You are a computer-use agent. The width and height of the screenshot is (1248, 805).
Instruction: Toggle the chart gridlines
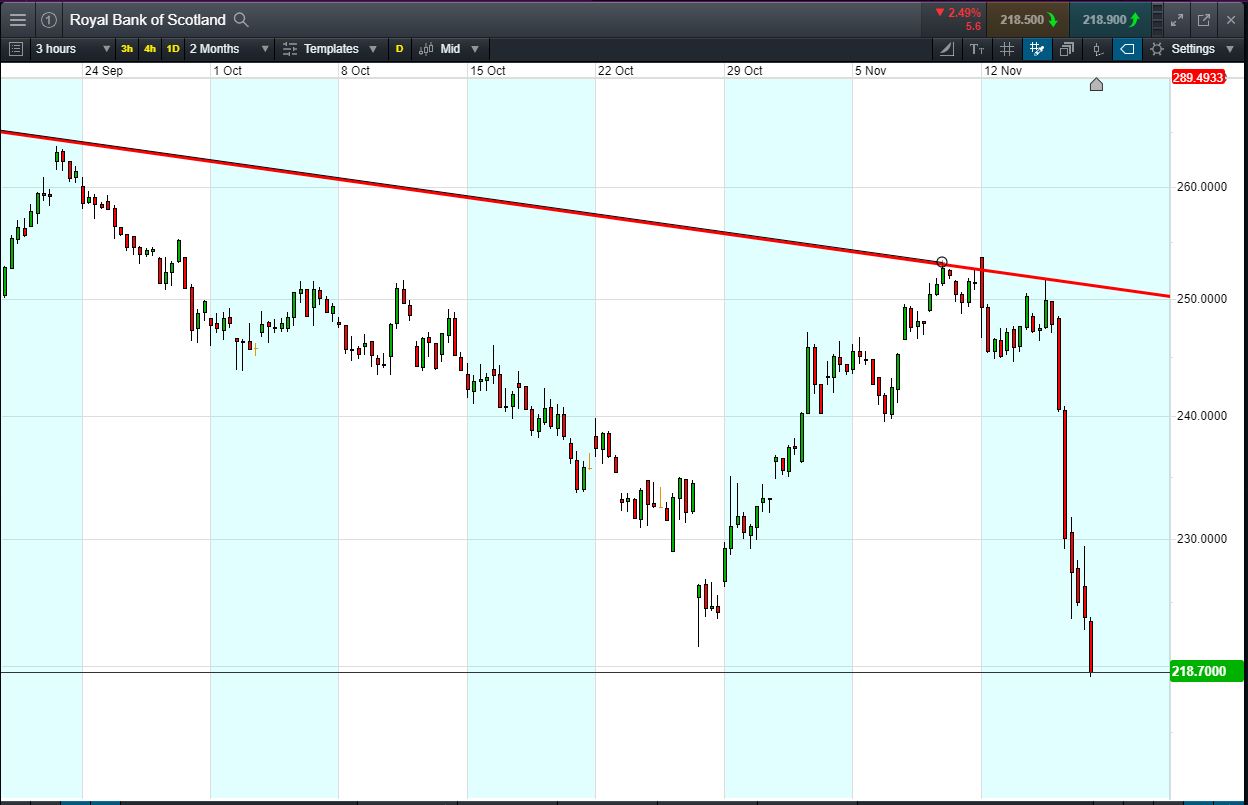pos(1007,48)
